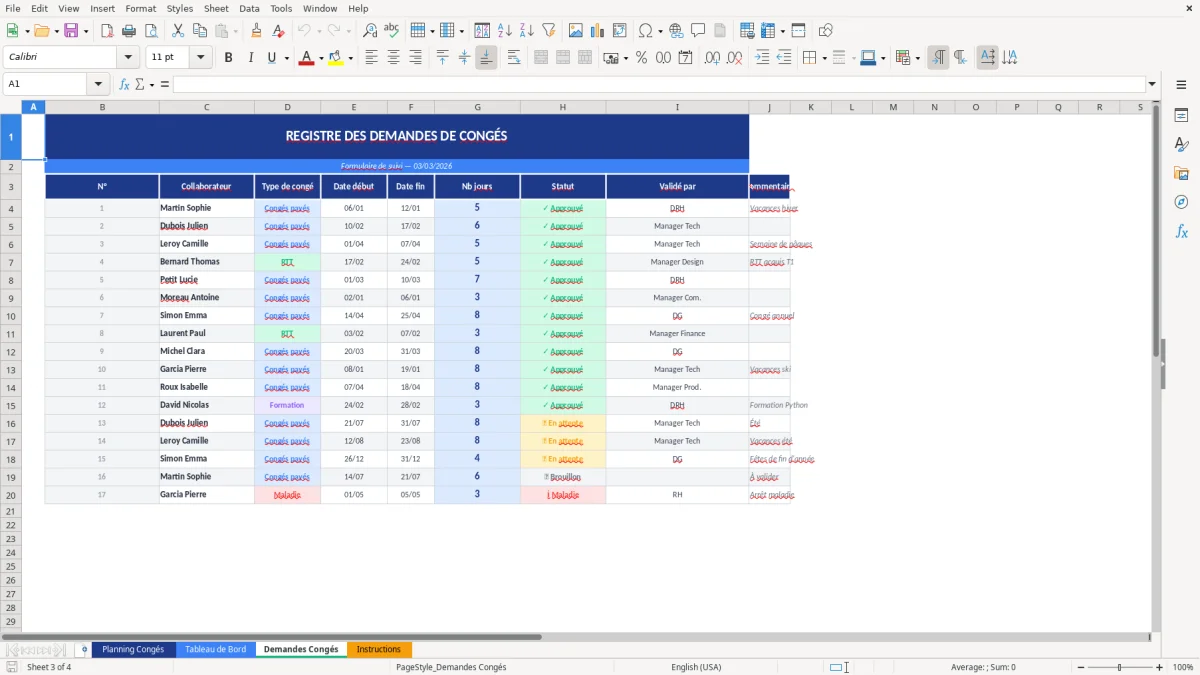Open the Data menu
Image resolution: width=1200 pixels, height=675 pixels.
(248, 8)
